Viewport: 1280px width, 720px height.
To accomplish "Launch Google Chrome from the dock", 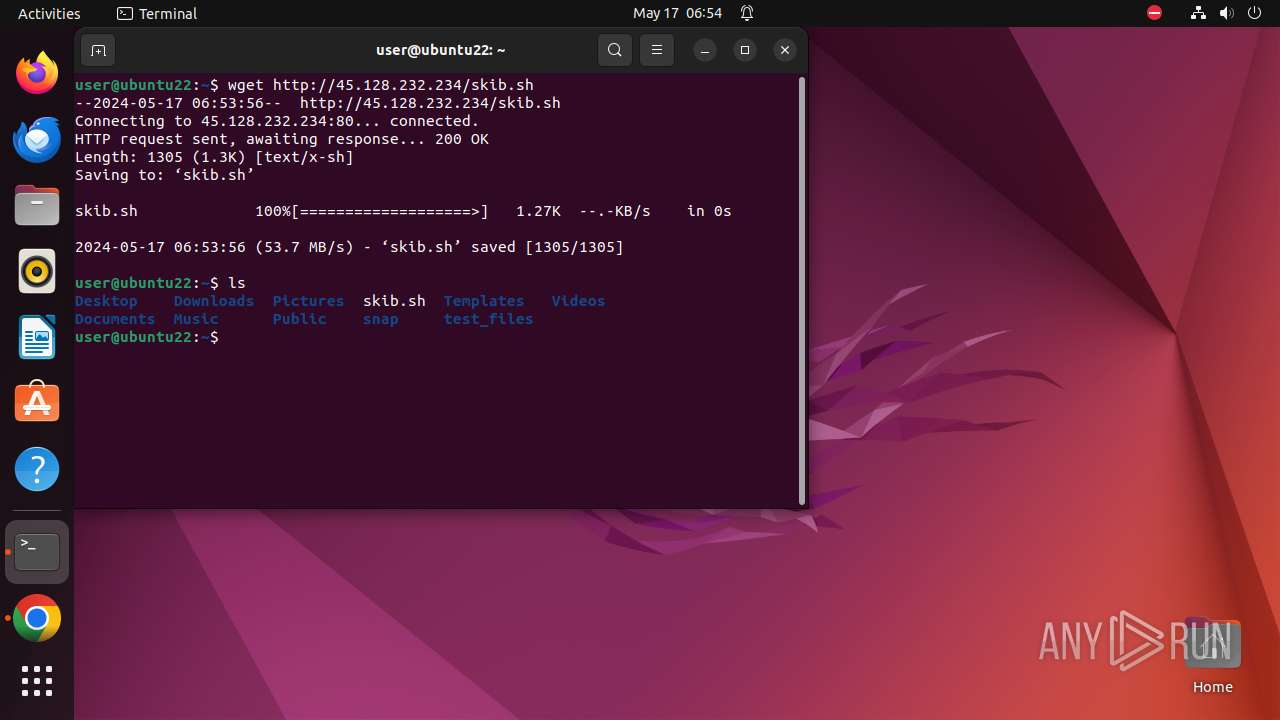I will (37, 618).
